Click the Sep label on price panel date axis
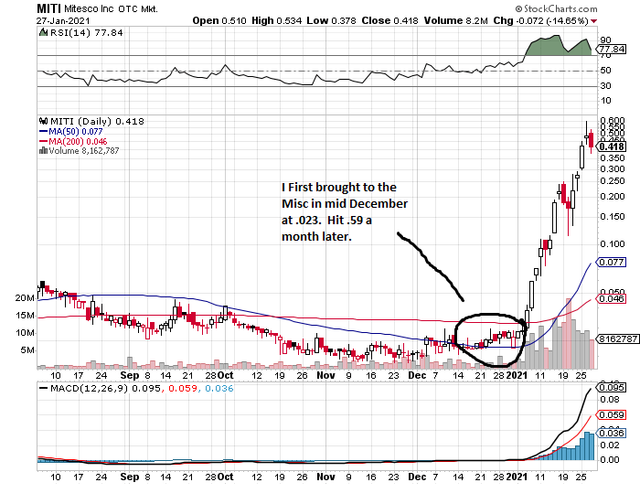This screenshot has width=640, height=485. pyautogui.click(x=130, y=375)
